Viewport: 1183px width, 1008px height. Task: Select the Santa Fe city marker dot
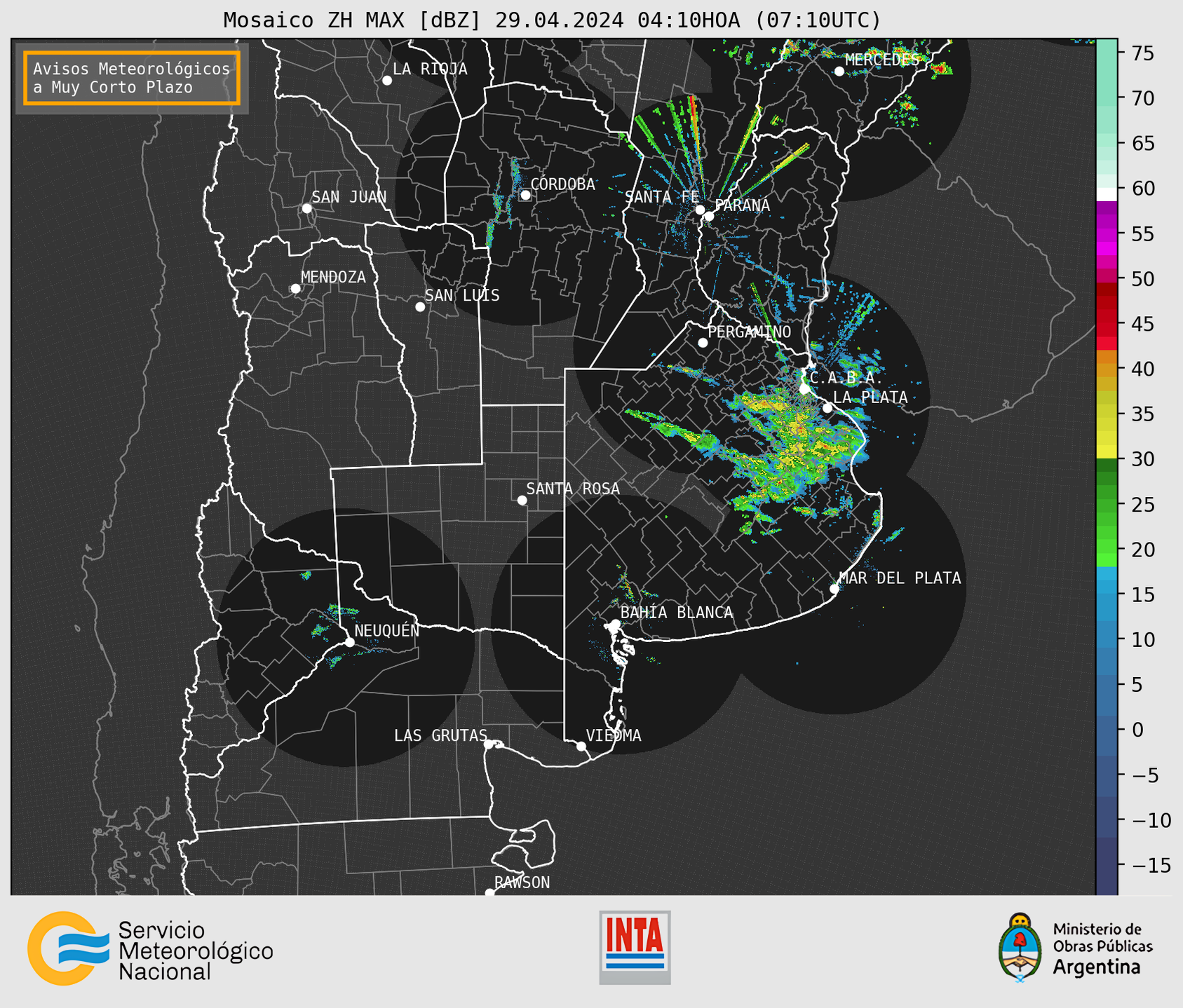pyautogui.click(x=700, y=210)
